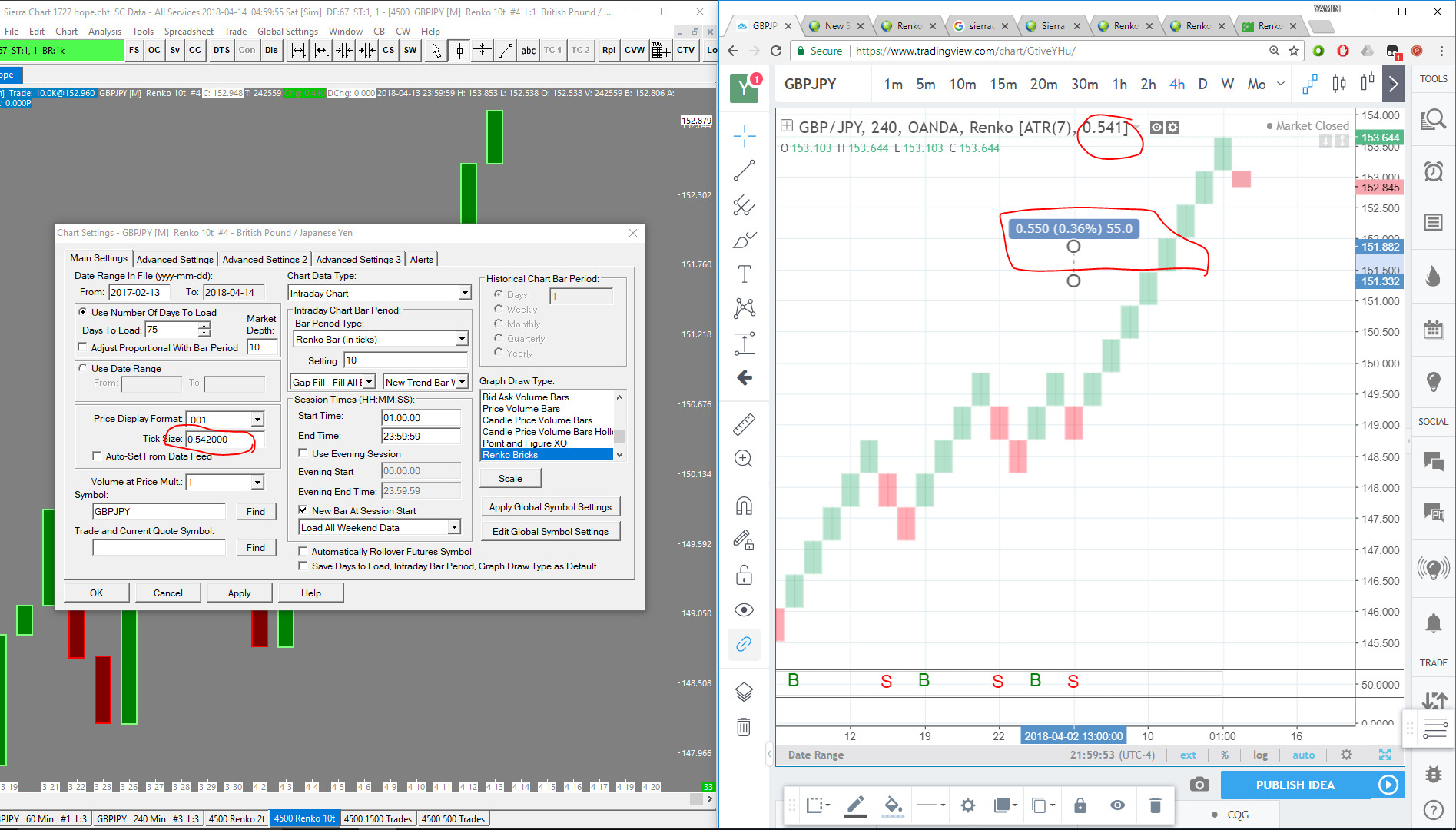Delete the selected drawing in floating toolbar
This screenshot has width=1456, height=830.
[x=1155, y=805]
